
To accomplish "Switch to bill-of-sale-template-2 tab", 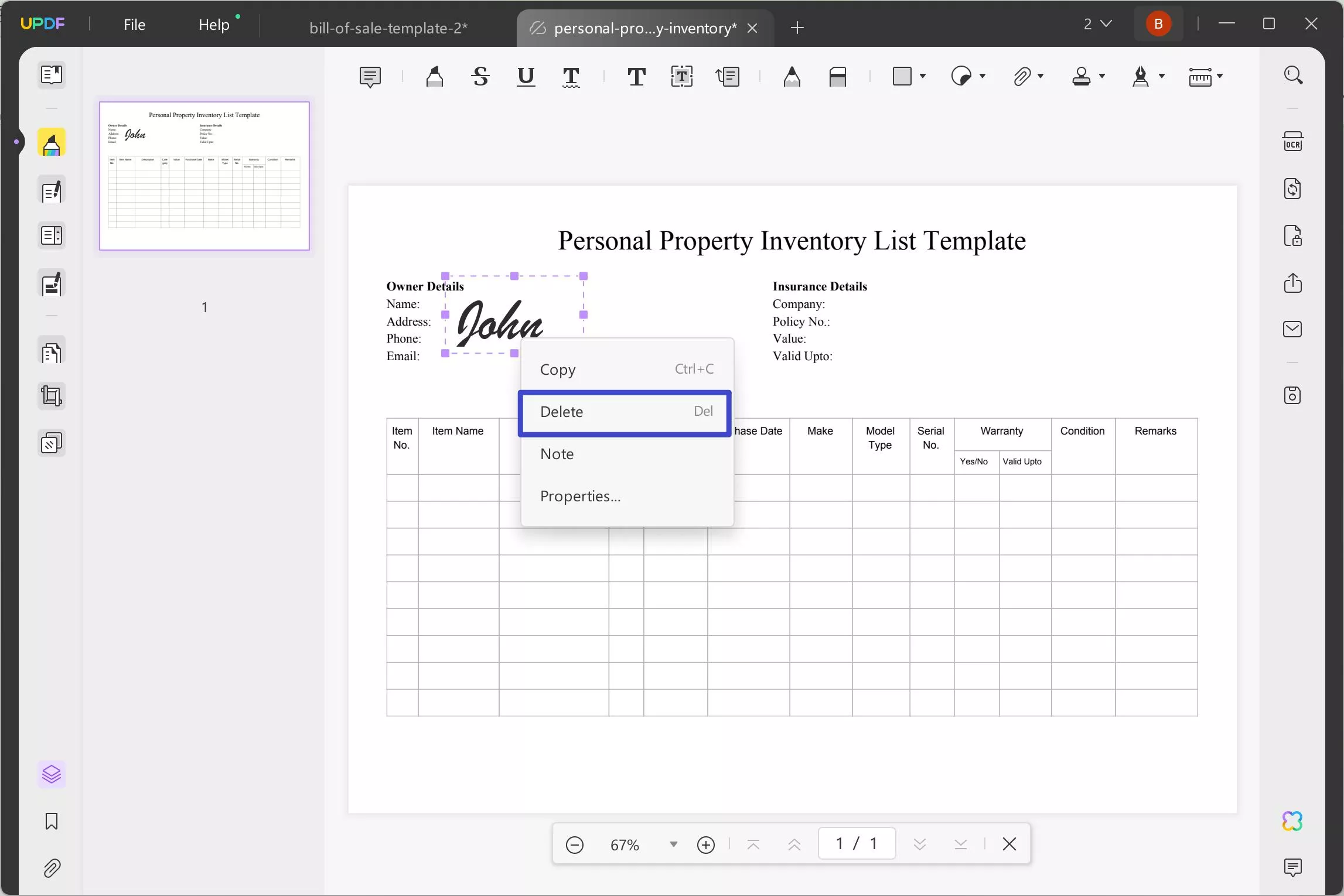I will (388, 28).
